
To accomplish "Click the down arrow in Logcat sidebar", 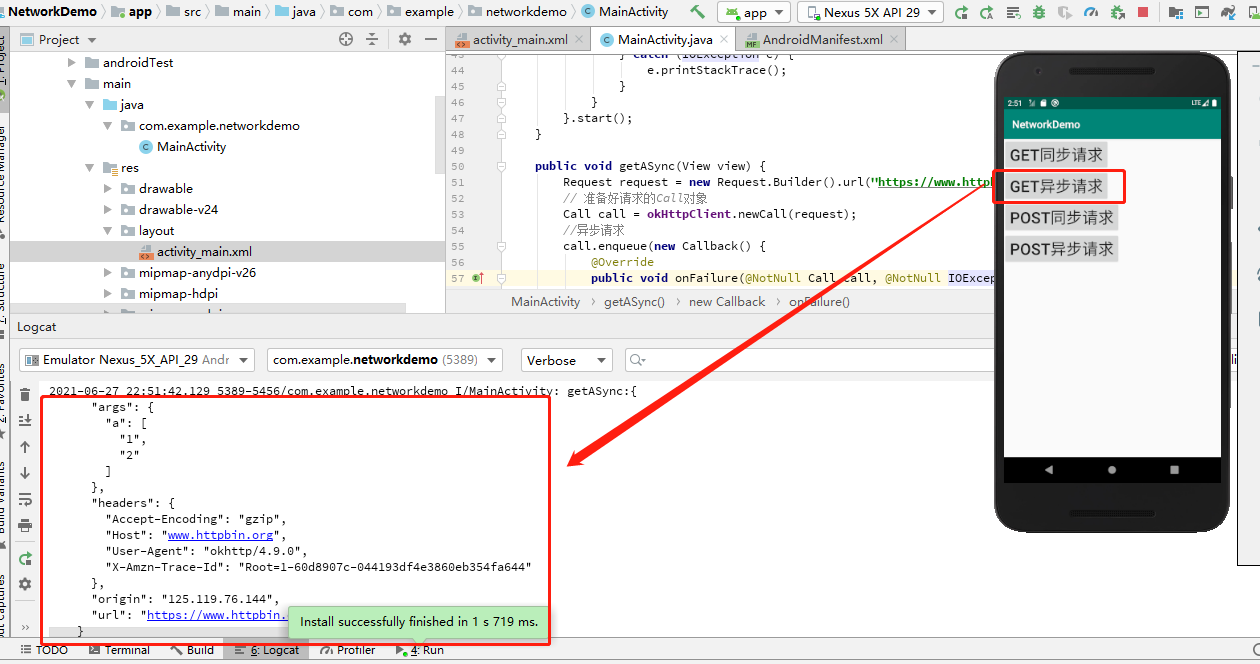I will click(25, 473).
